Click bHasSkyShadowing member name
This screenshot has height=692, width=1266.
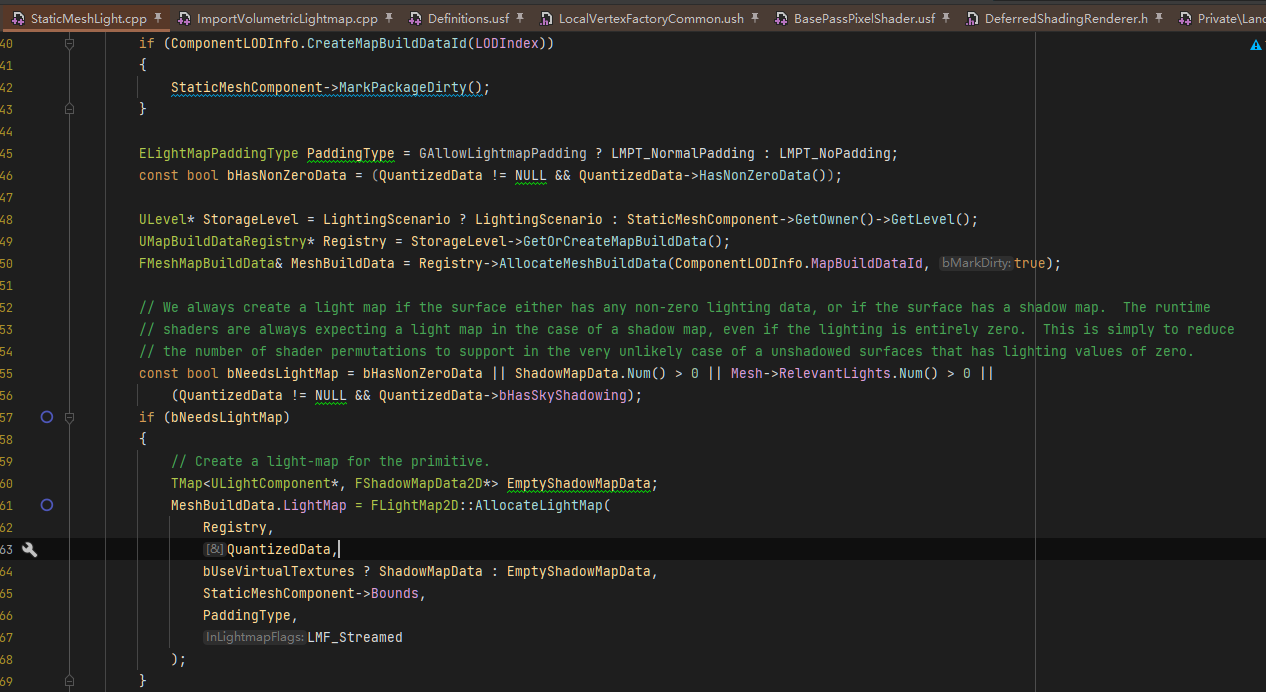point(563,395)
